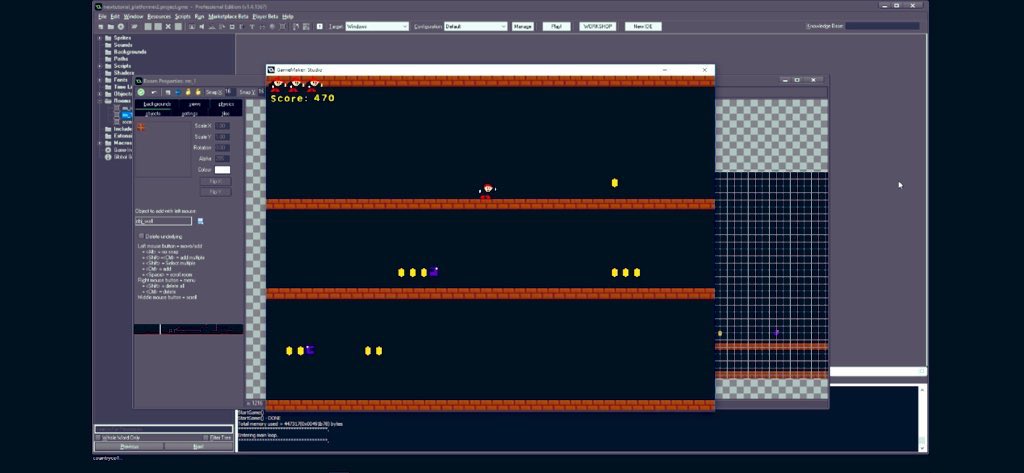Open the File menu
This screenshot has width=1024, height=473.
point(102,16)
